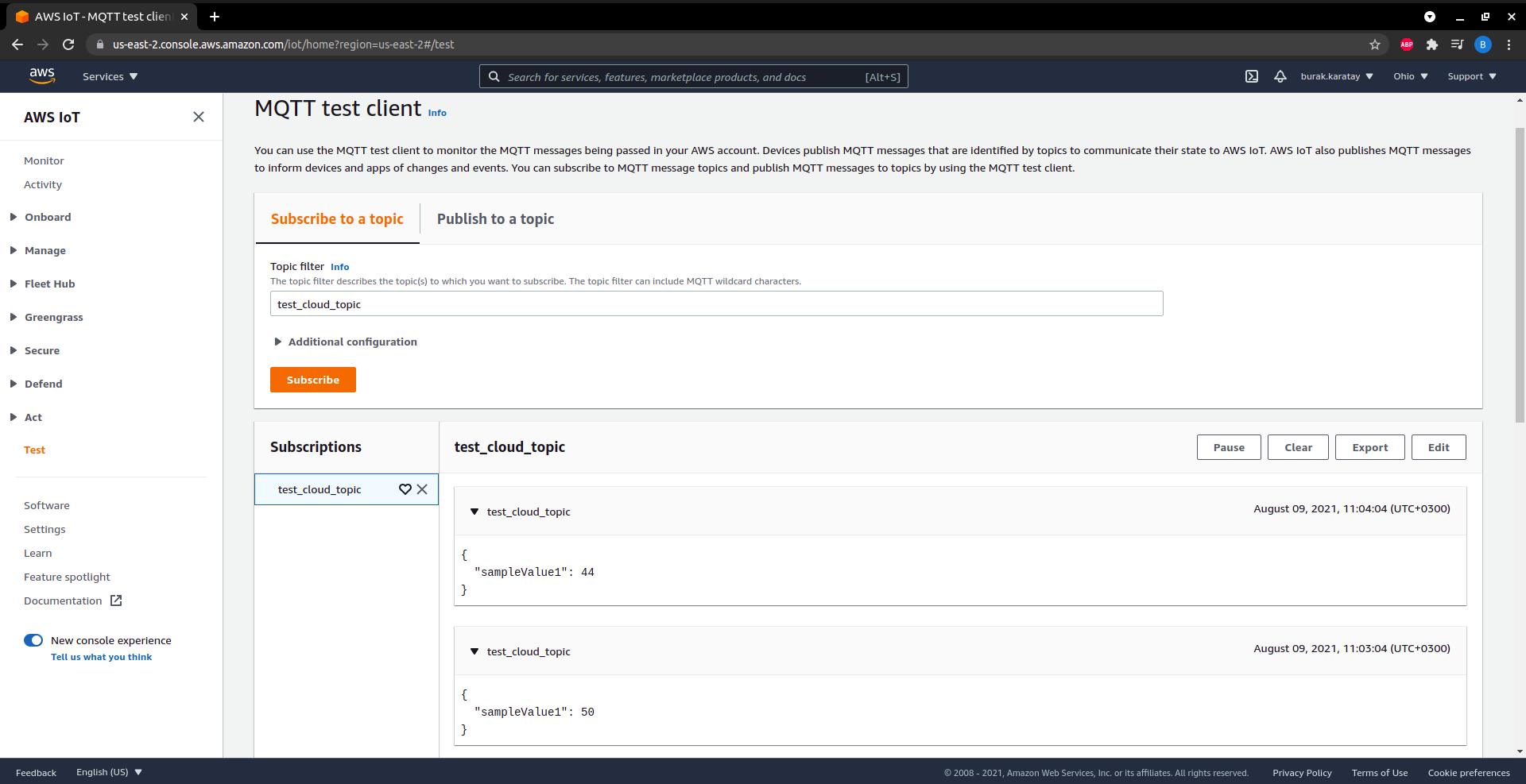The height and width of the screenshot is (784, 1526).
Task: Open the media control playlist icon
Action: pyautogui.click(x=1457, y=44)
